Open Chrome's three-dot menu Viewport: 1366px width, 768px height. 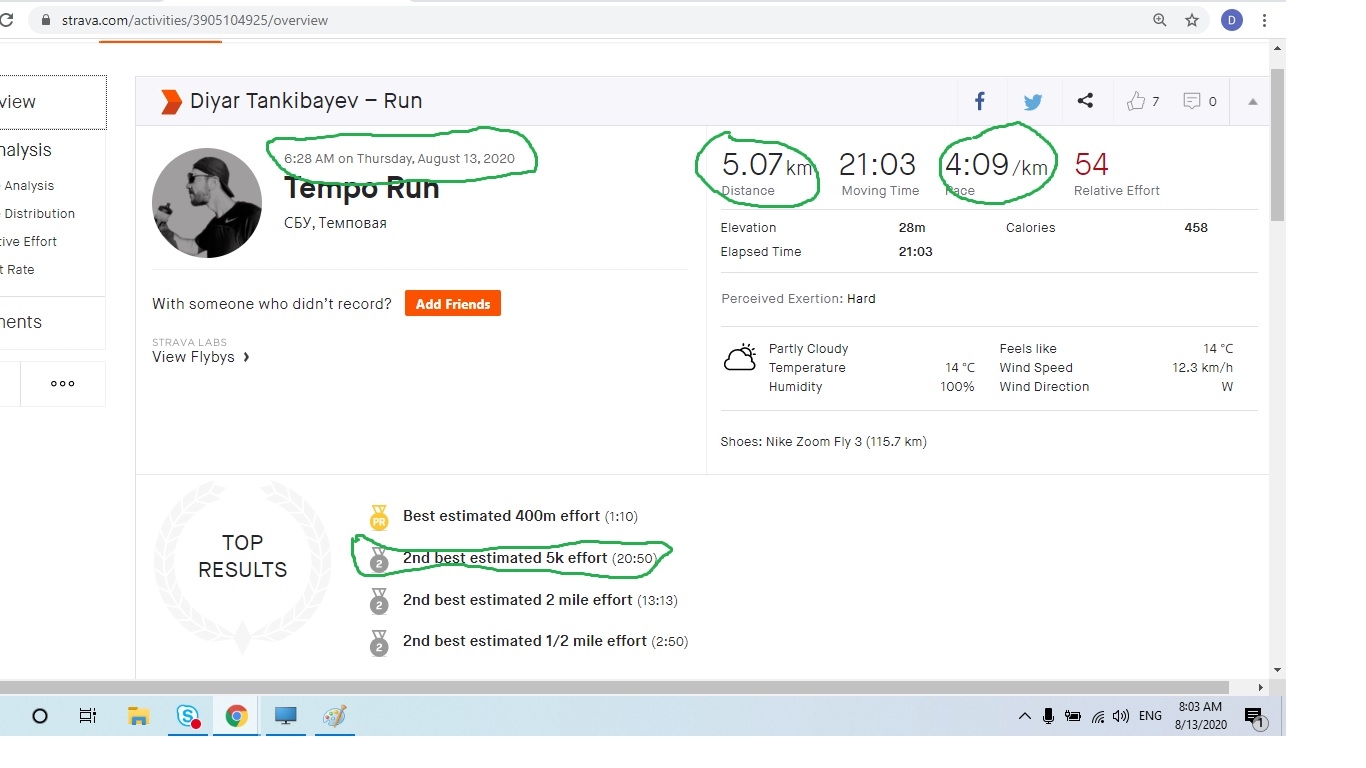pyautogui.click(x=1265, y=20)
